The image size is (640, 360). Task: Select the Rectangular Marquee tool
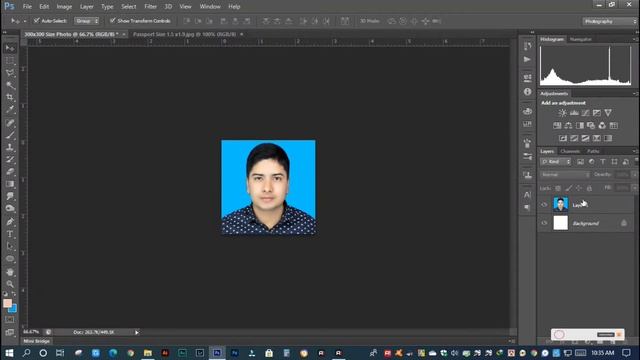10,61
